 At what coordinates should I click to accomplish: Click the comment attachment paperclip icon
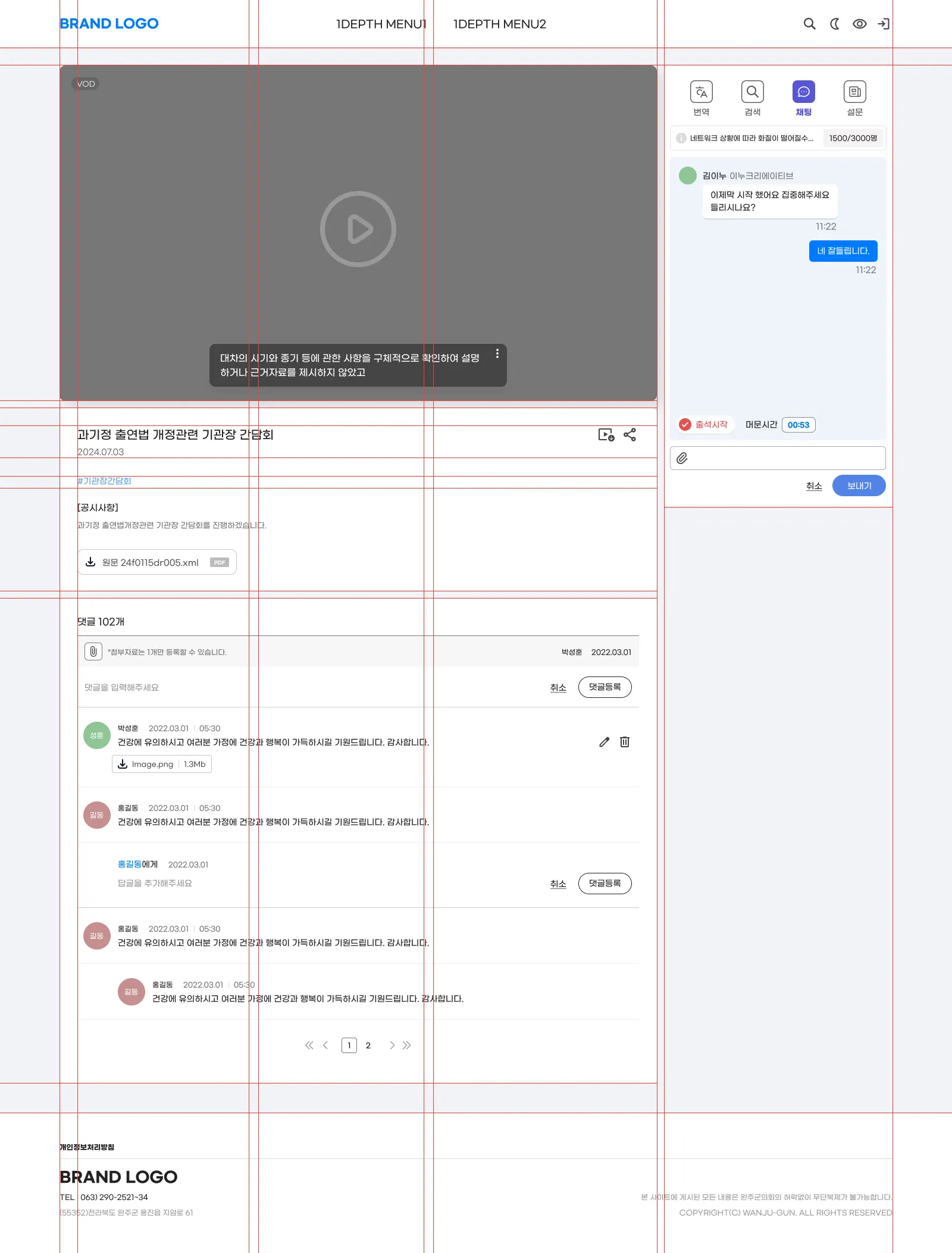93,651
